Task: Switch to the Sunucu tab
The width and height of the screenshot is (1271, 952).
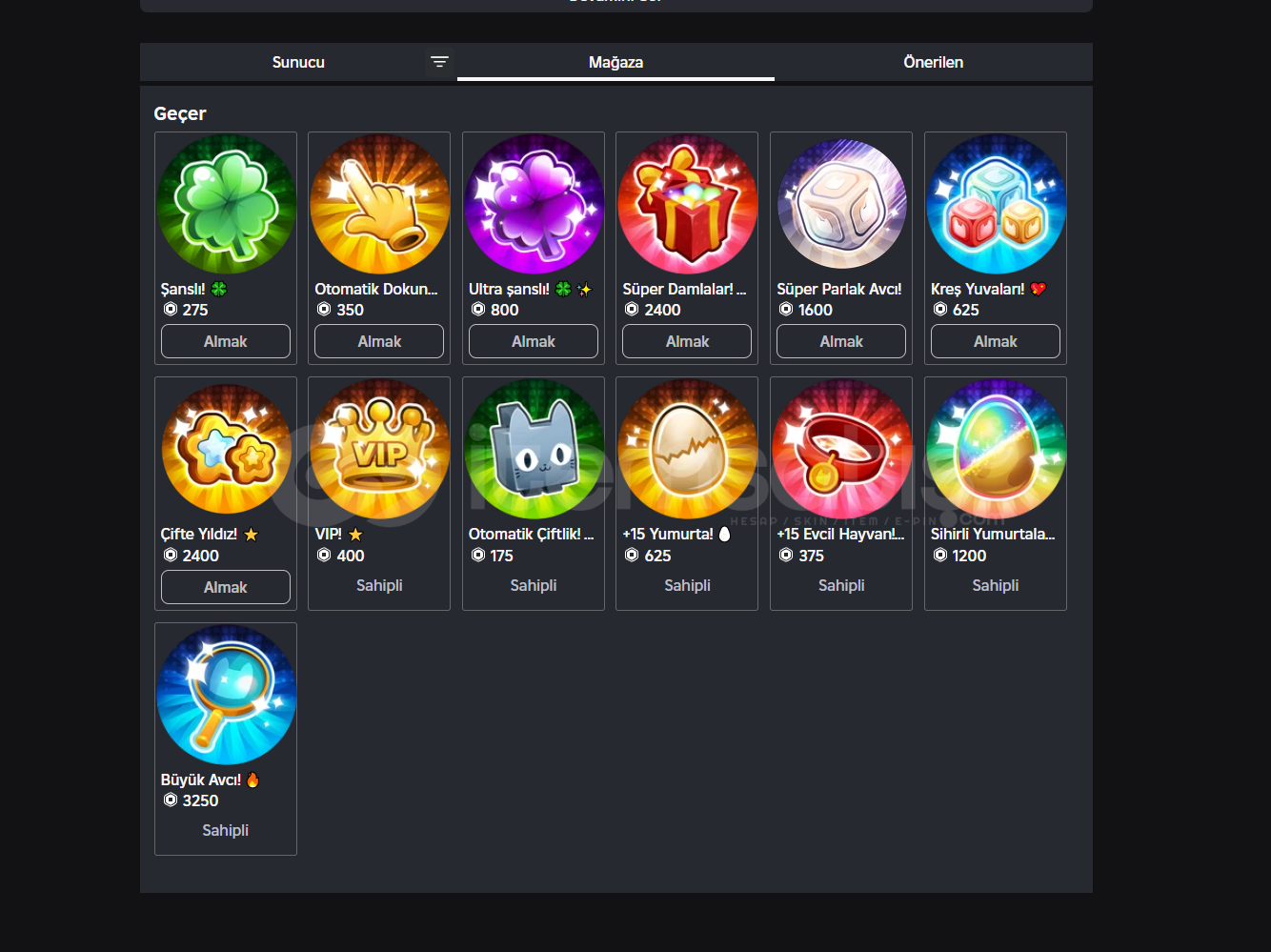Action: coord(298,62)
